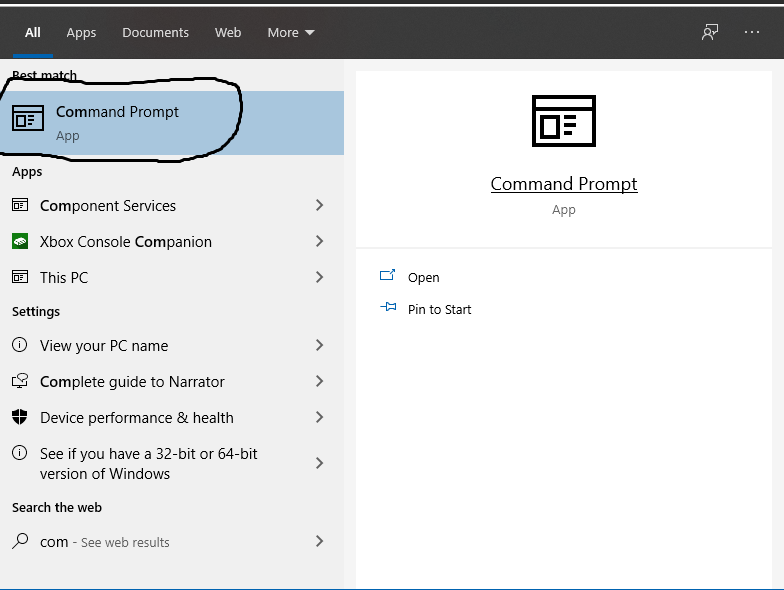Viewport: 784px width, 590px height.
Task: Click Open in the preview pane
Action: (x=424, y=278)
